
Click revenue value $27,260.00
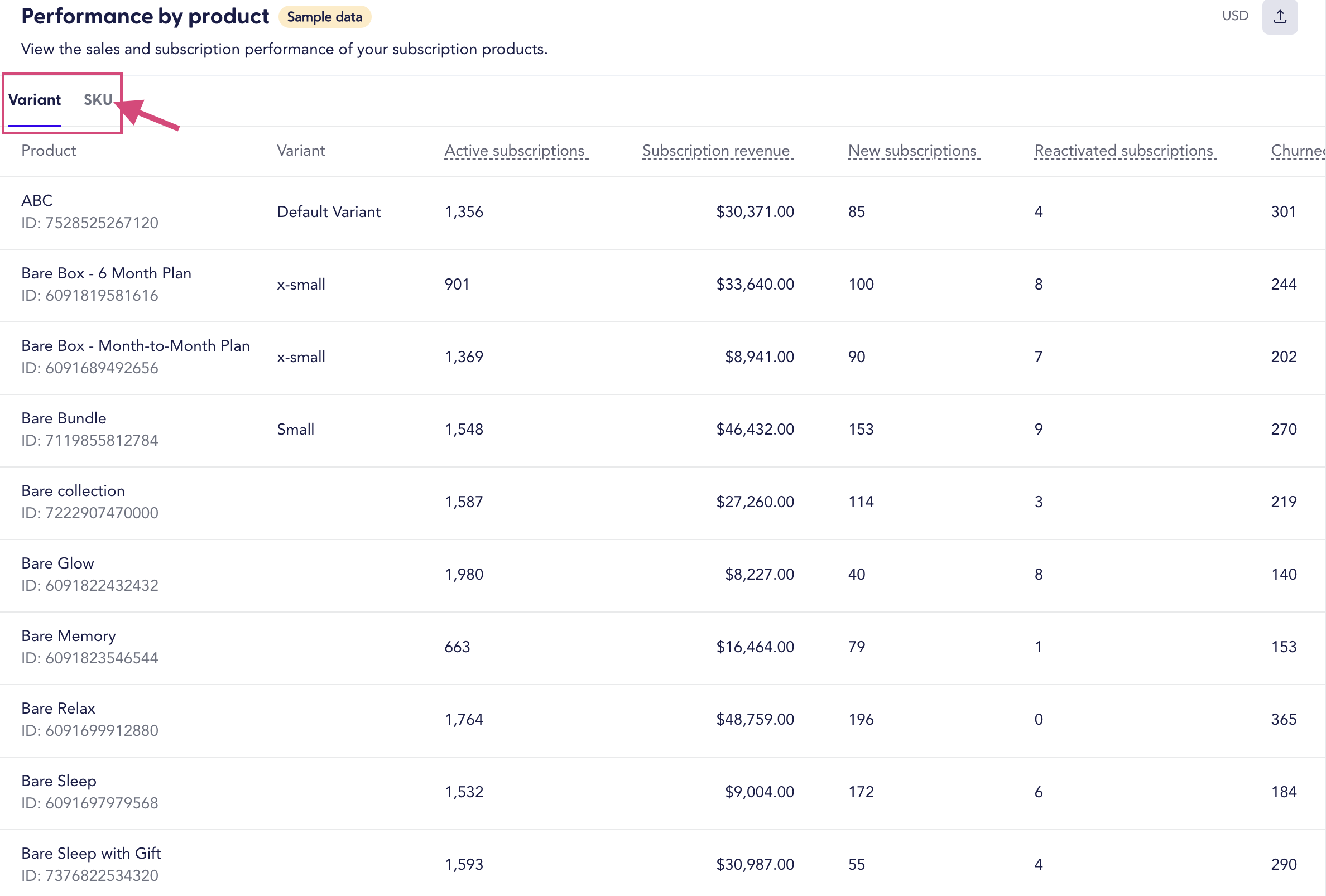pos(755,502)
